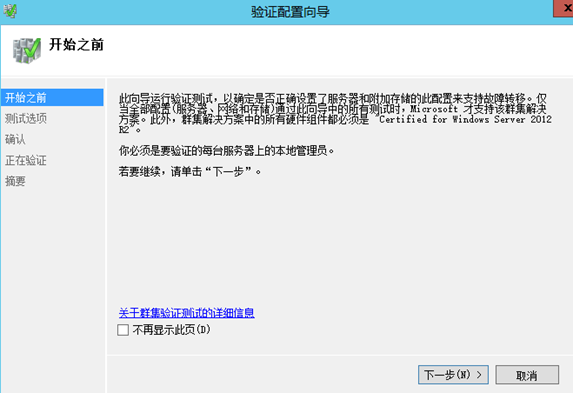Viewport: 573px width, 393px height.
Task: Select the 正在验证 step in sidebar
Action: 26,160
